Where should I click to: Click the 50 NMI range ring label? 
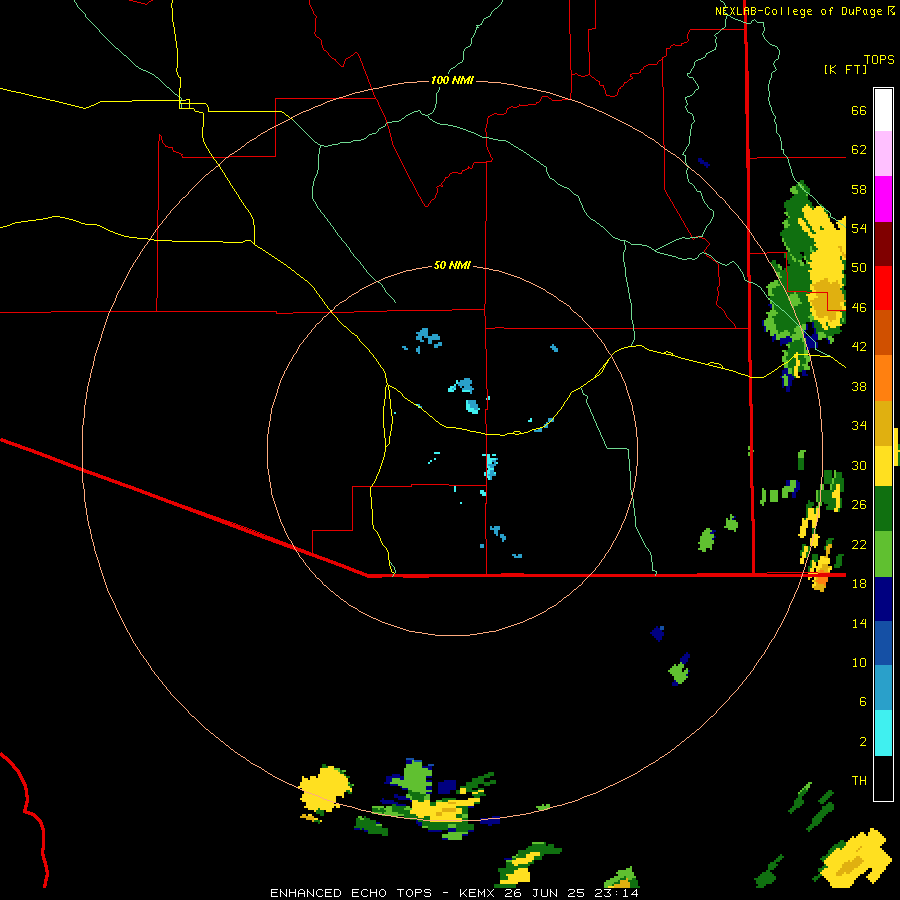452,265
